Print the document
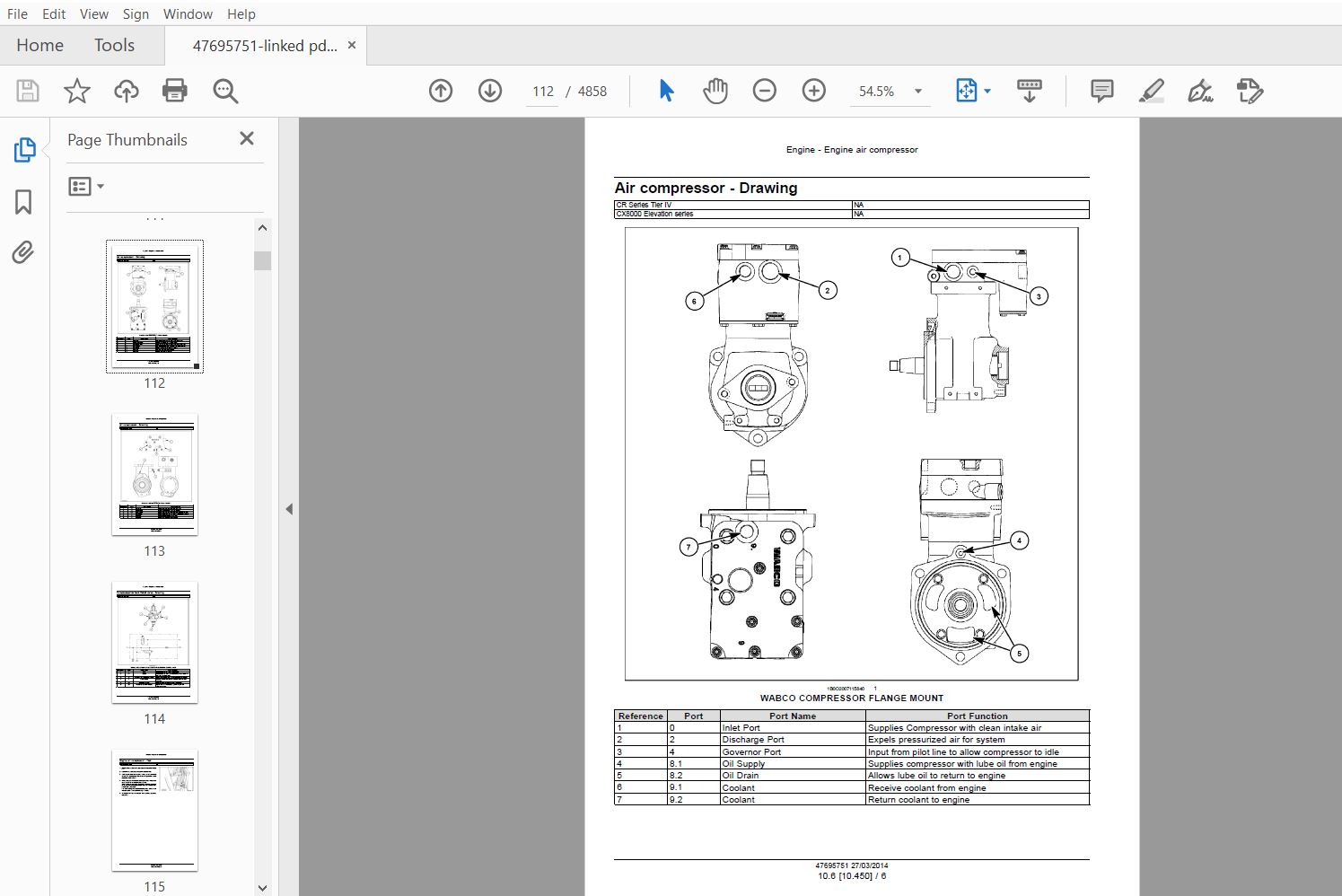The image size is (1342, 896). point(175,91)
